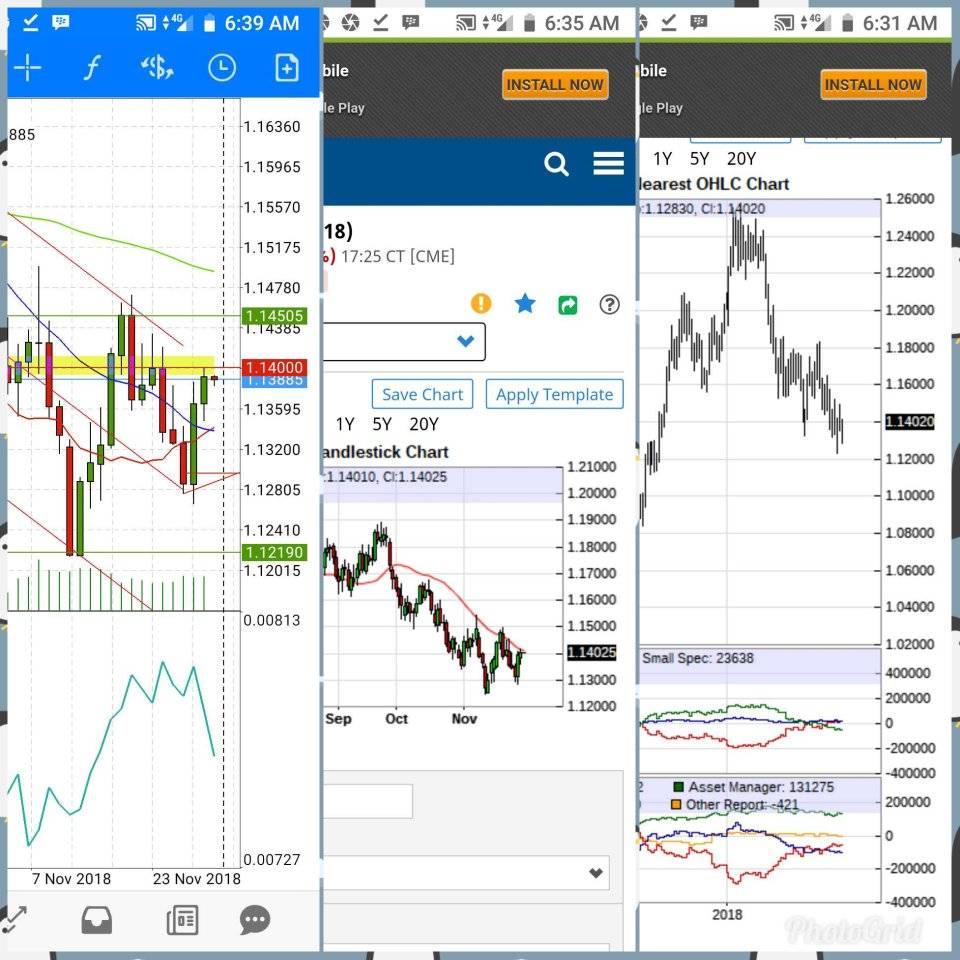This screenshot has width=960, height=960.
Task: Tap the 17:25 CT [CME] timestamp
Action: (398, 256)
